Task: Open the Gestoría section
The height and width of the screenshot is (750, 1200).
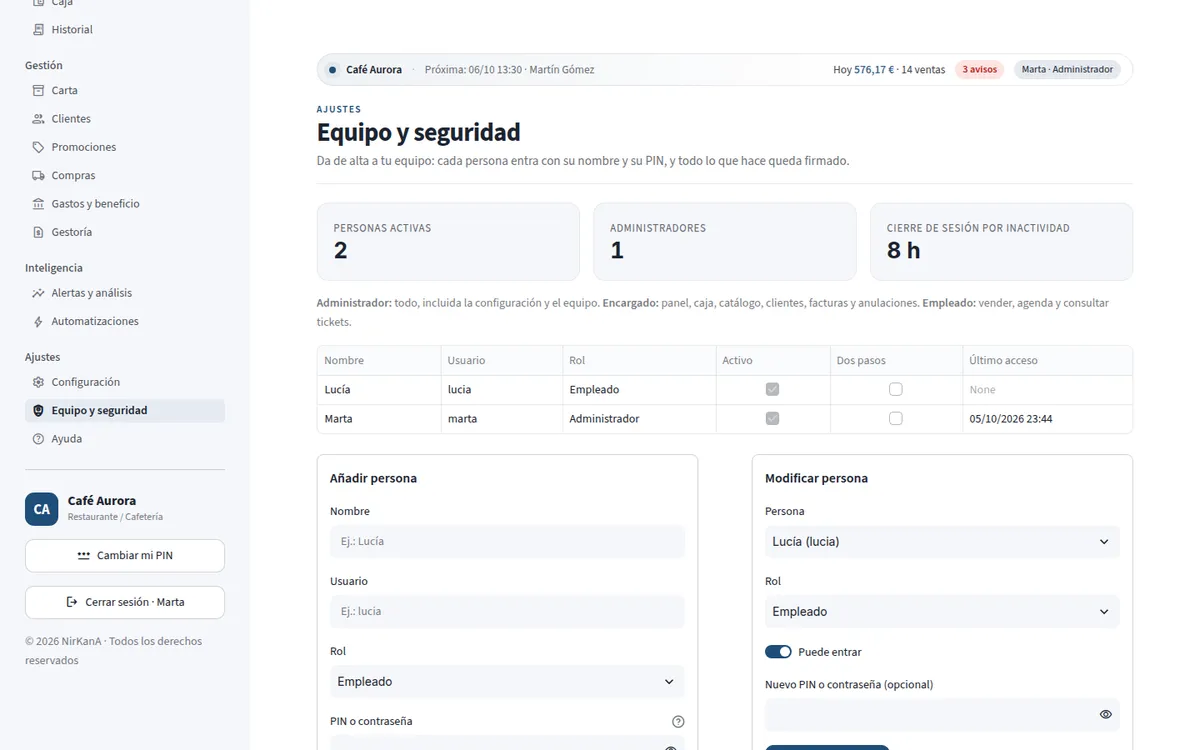Action: point(125,232)
